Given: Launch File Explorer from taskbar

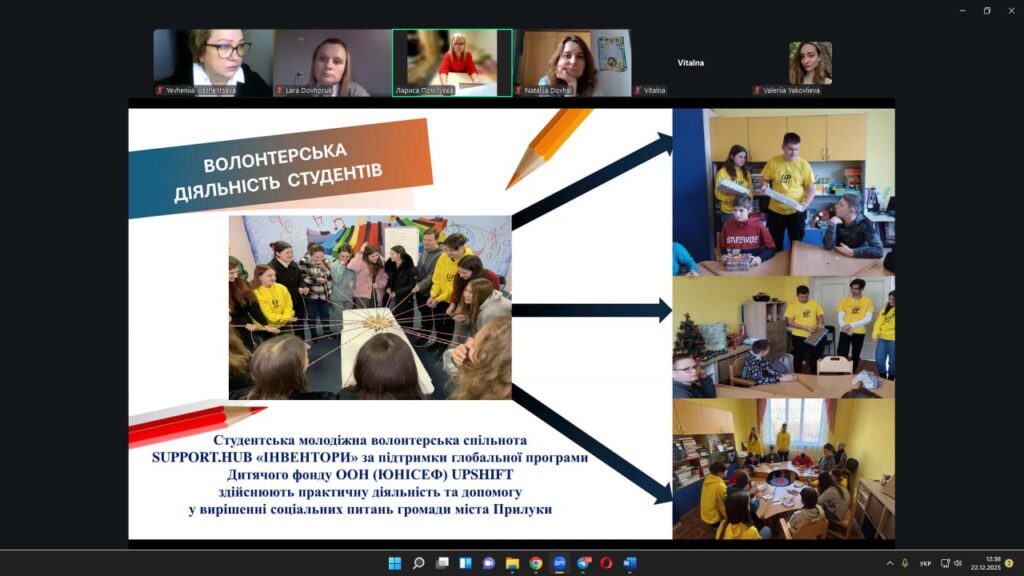Looking at the screenshot, I should [512, 563].
